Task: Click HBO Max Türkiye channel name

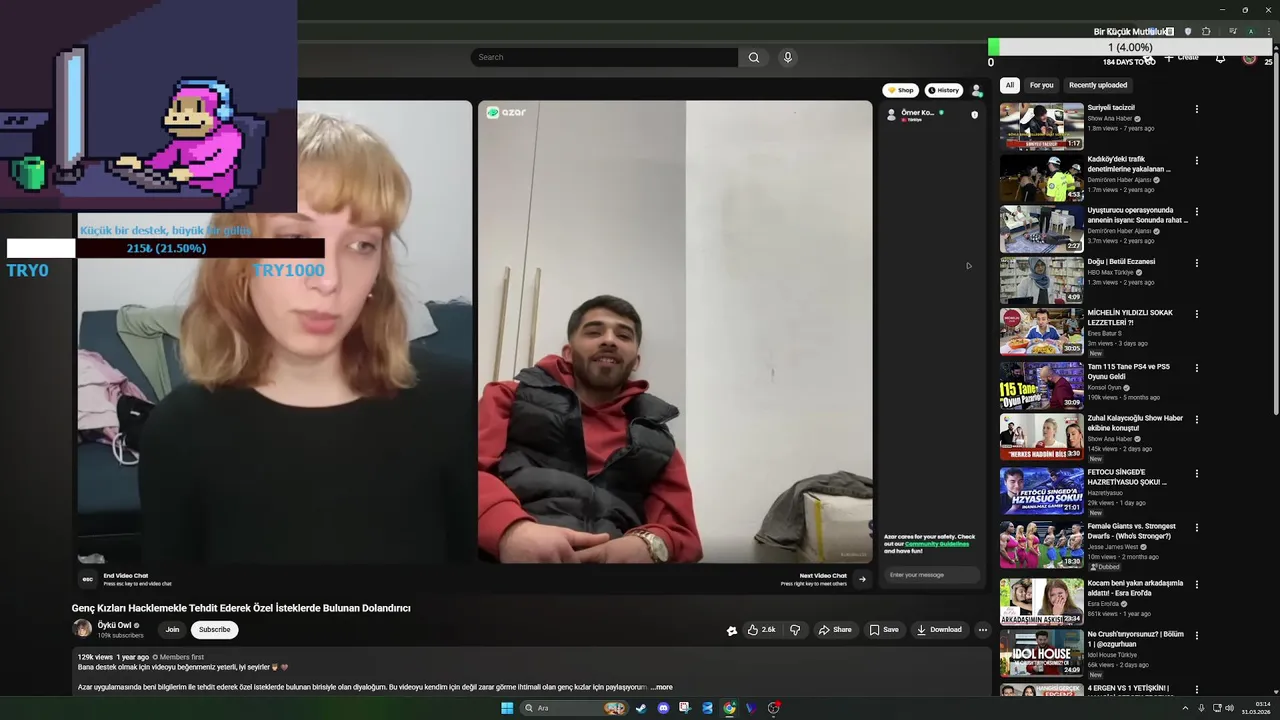Action: tap(1110, 272)
